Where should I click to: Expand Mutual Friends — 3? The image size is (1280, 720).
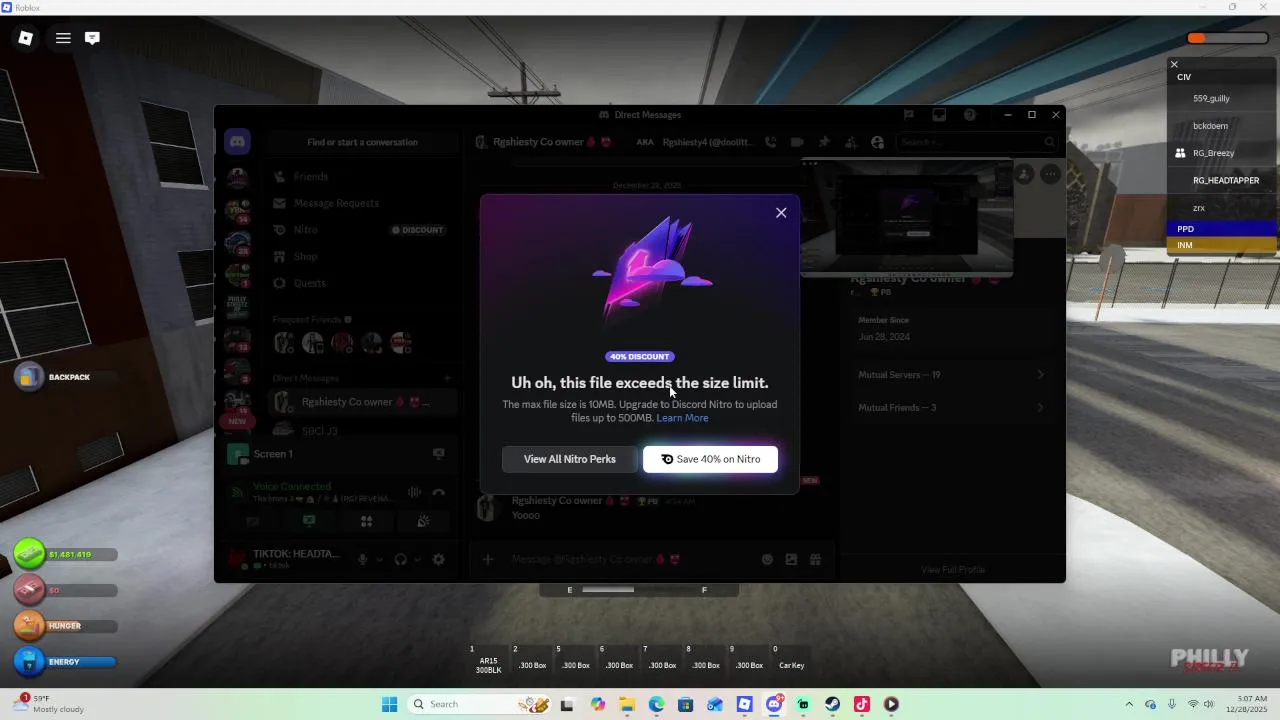pos(951,407)
